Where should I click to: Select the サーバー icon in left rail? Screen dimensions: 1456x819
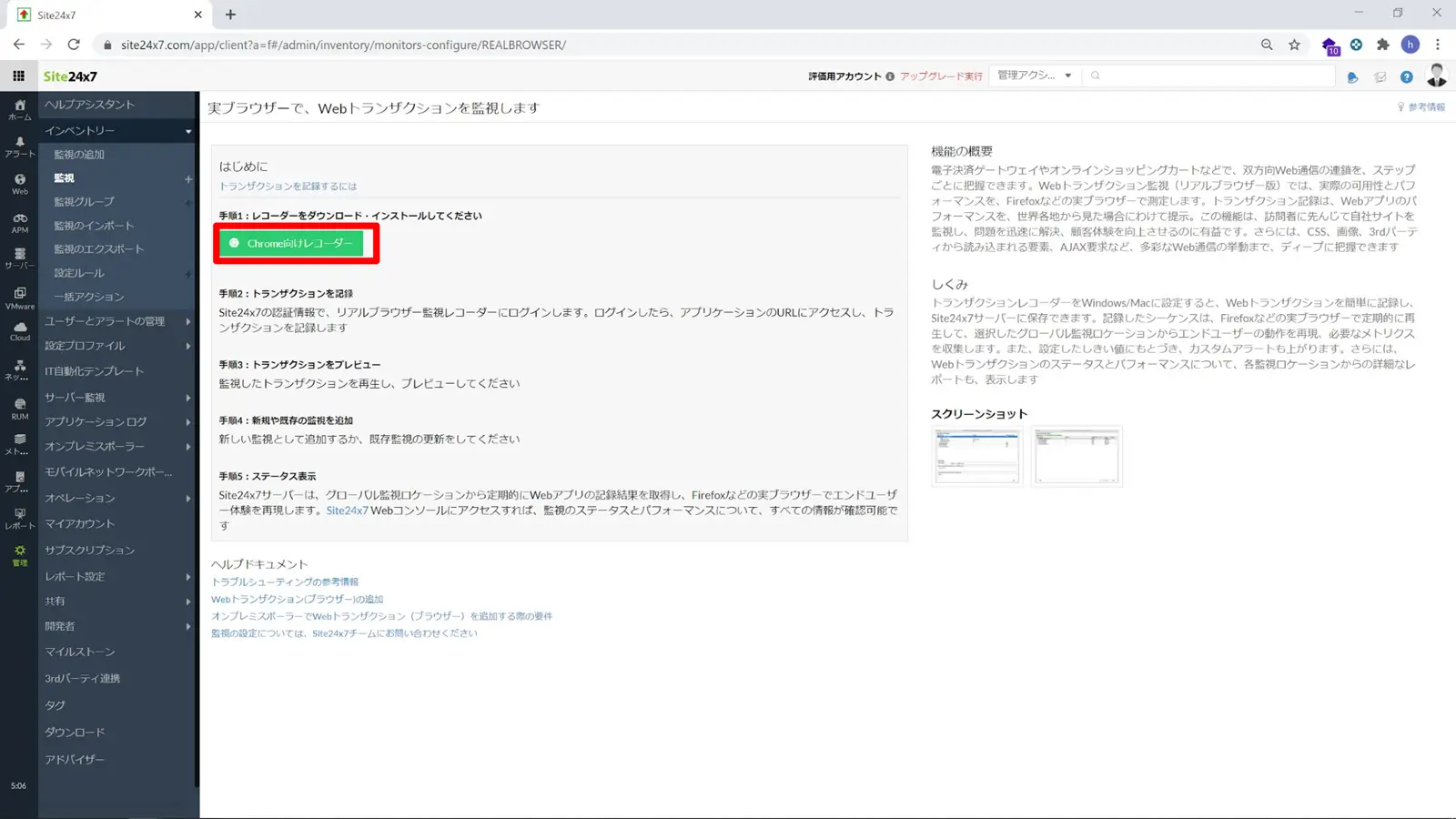[x=19, y=258]
